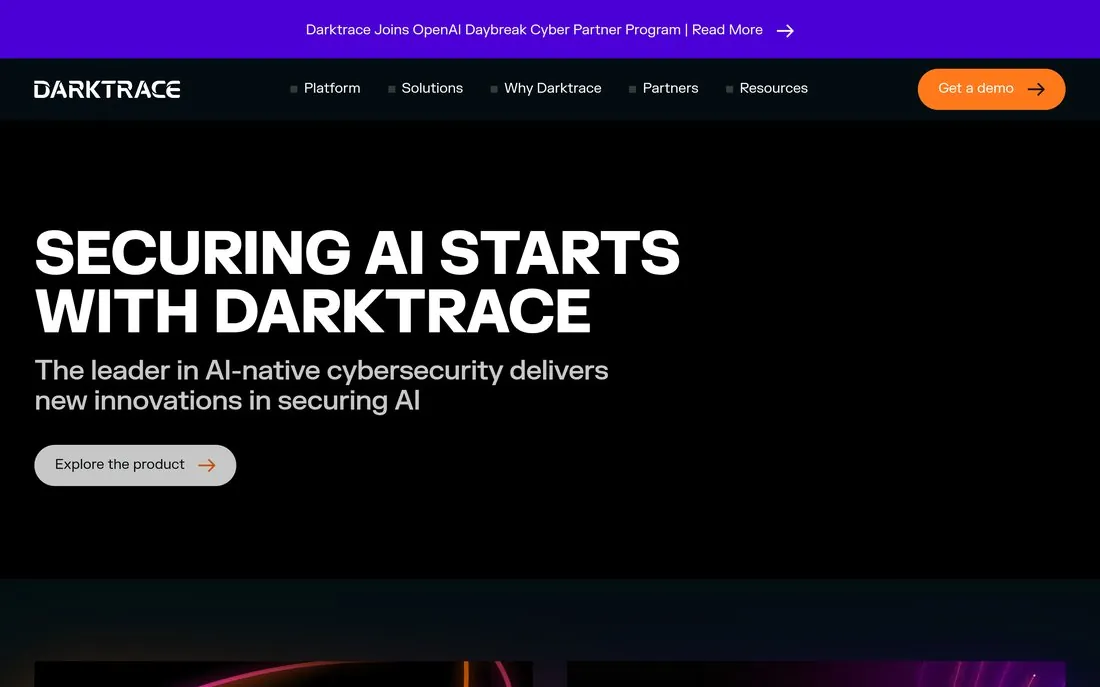
Task: Open the left card thumbnail with pink arc
Action: (283, 674)
